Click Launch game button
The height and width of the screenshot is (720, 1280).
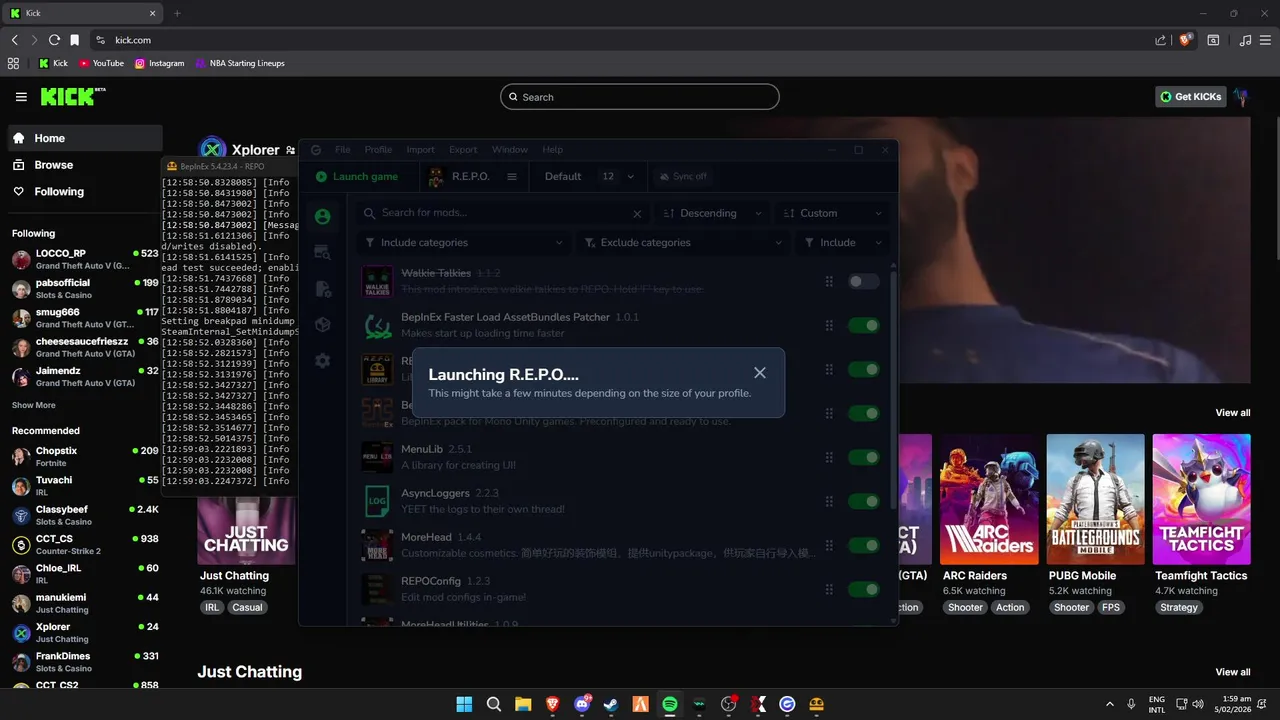357,176
